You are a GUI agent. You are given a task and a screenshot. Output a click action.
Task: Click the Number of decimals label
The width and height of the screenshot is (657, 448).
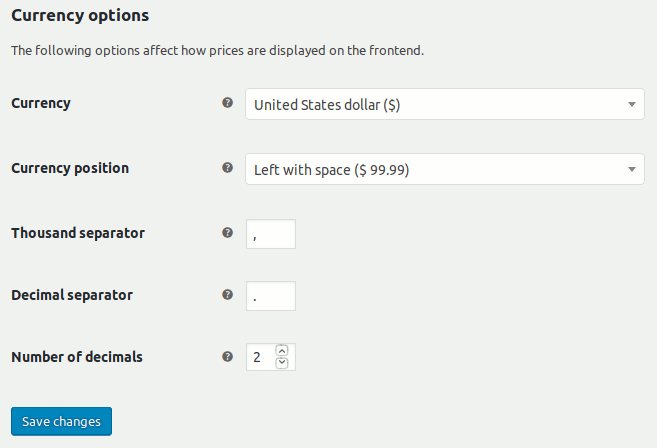point(77,357)
